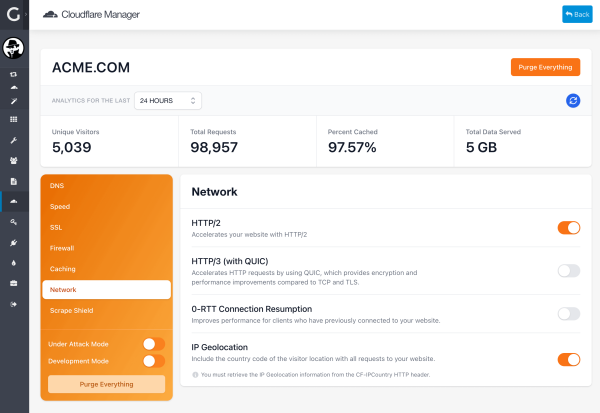Screen dimensions: 600x413
Task: Click the Cloudflare cloud logo in header
Action: 50,15
